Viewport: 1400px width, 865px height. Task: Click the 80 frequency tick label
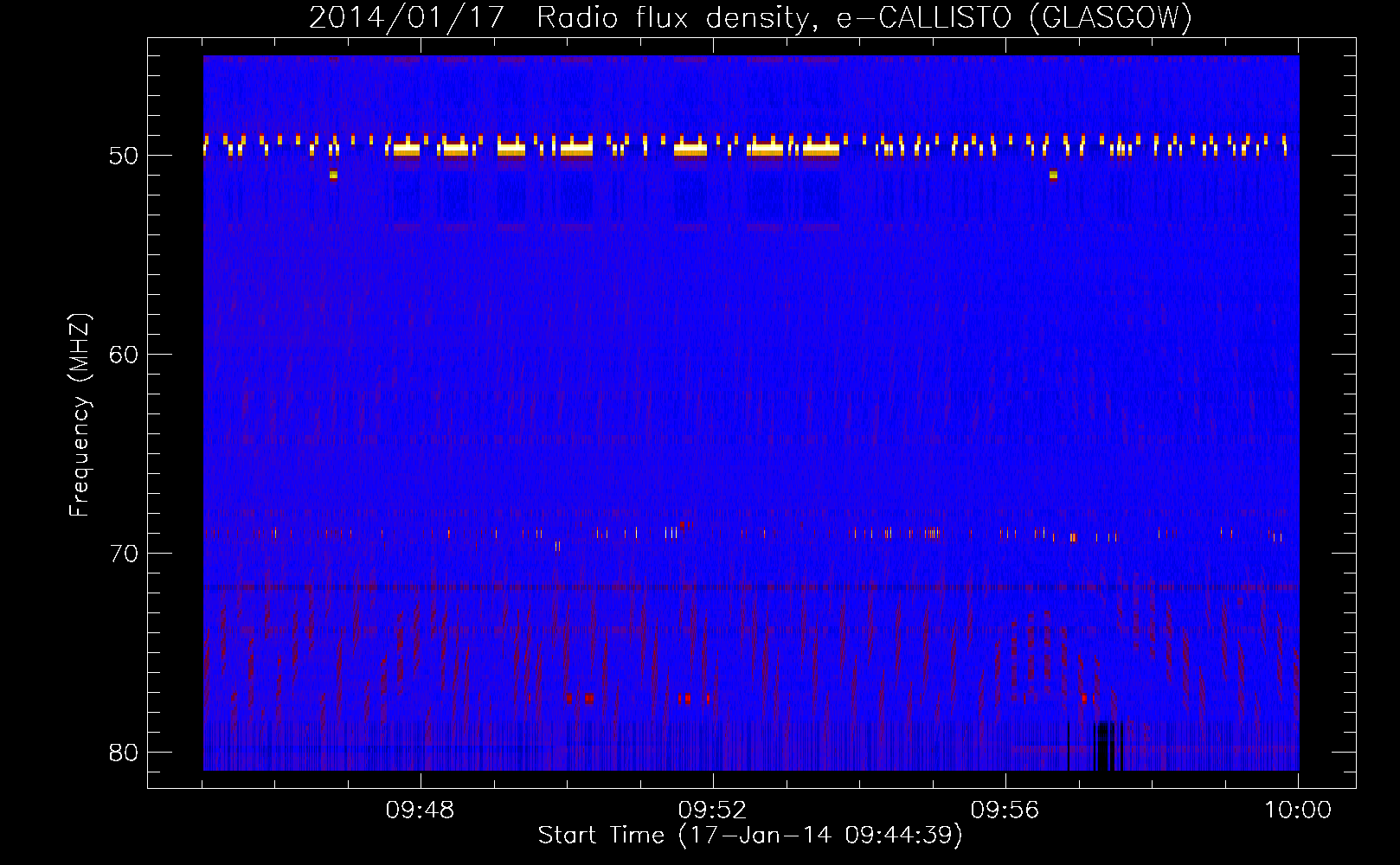(124, 753)
